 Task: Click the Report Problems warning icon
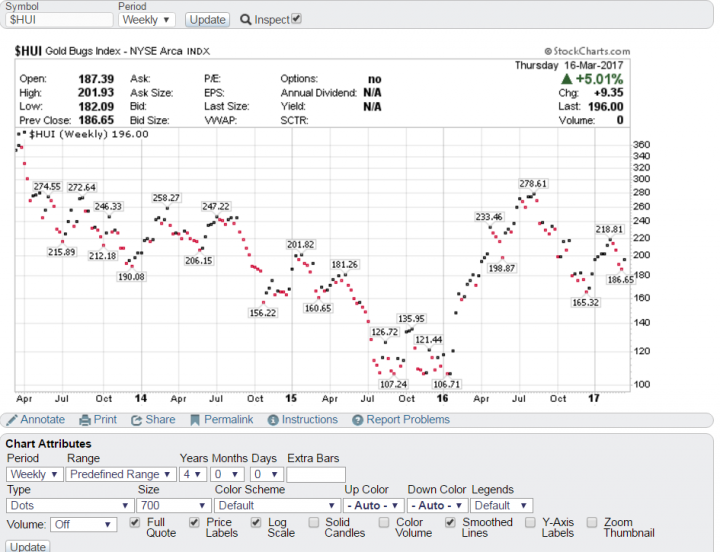pyautogui.click(x=356, y=420)
